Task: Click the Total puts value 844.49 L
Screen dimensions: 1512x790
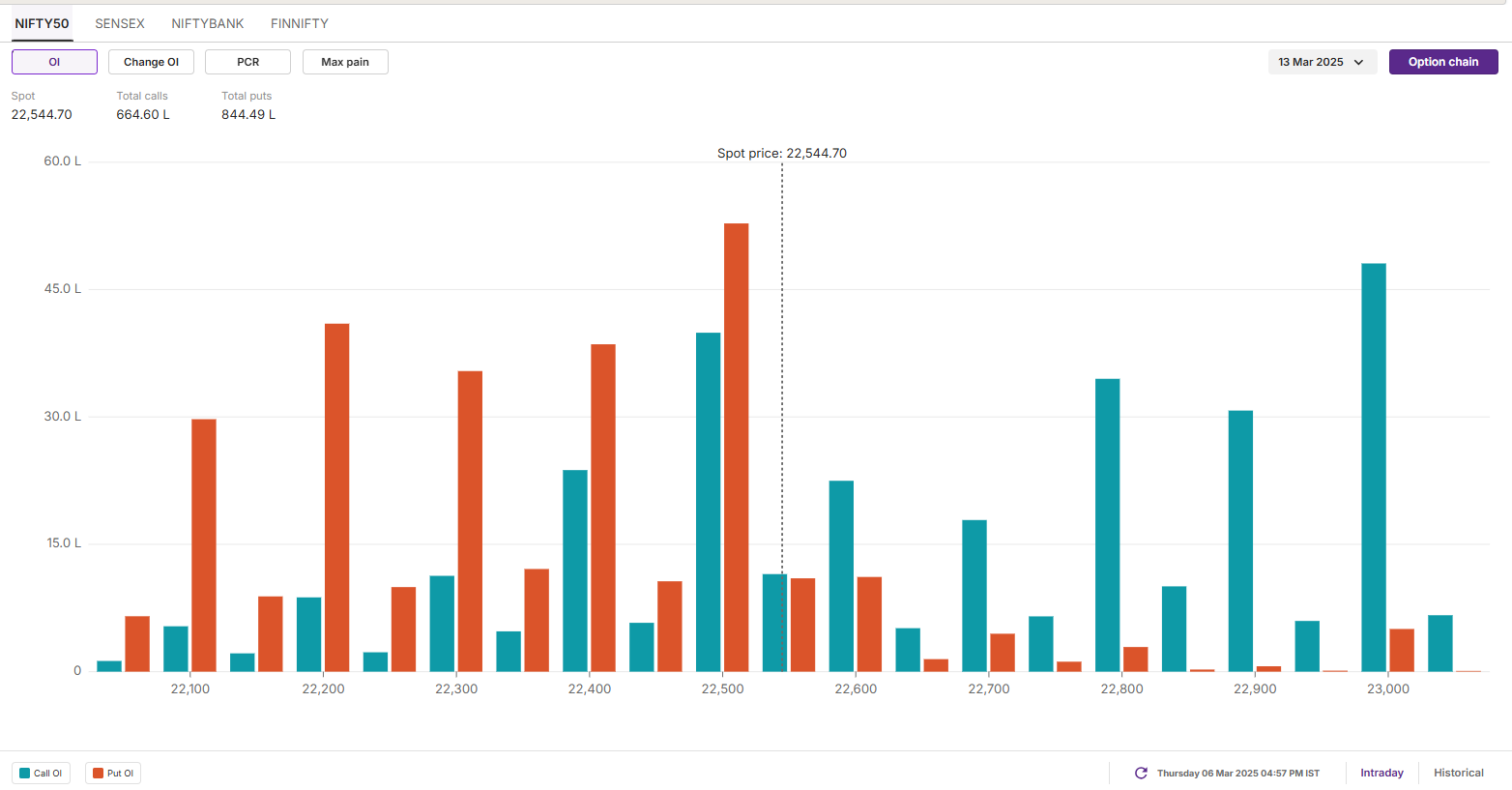Action: [248, 114]
